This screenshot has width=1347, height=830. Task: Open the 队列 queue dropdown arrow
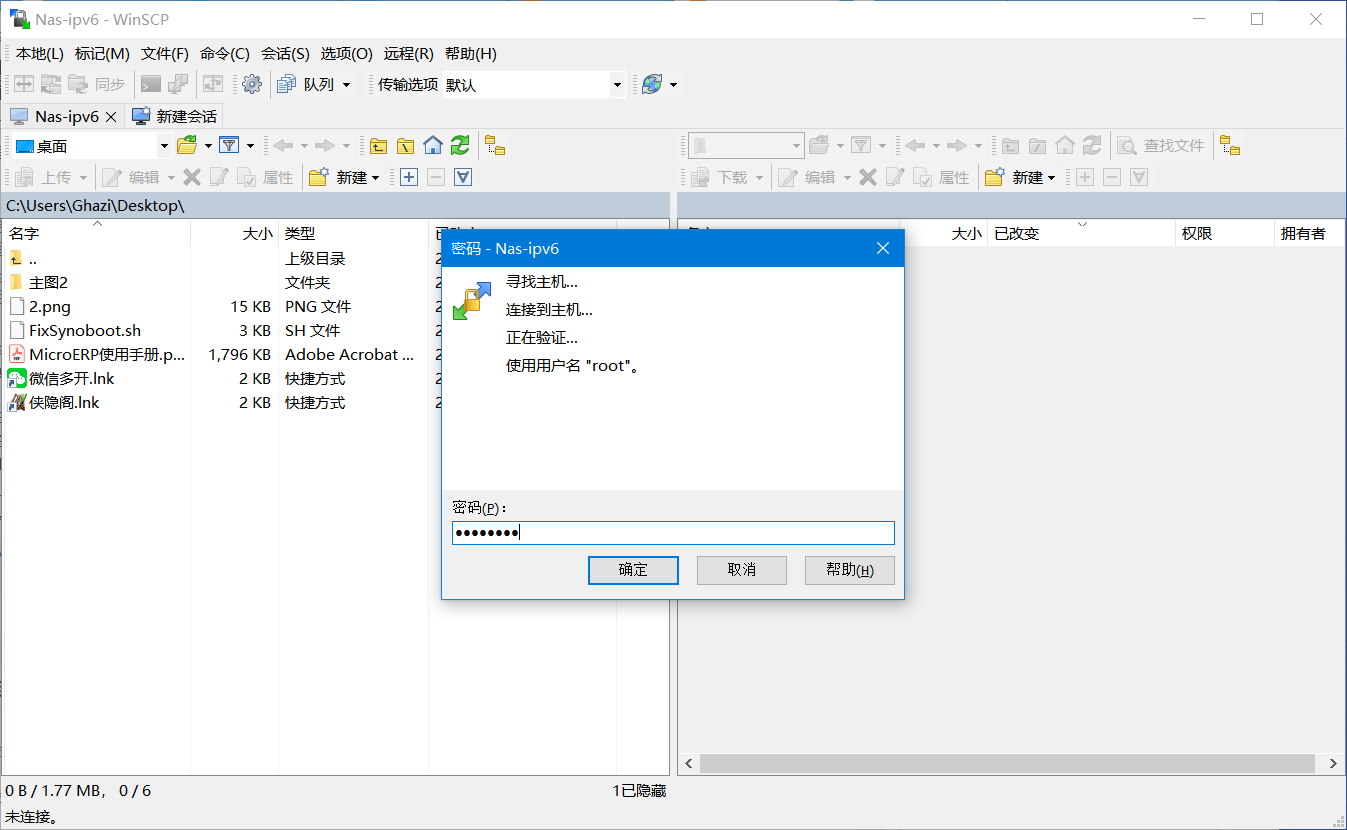point(346,85)
